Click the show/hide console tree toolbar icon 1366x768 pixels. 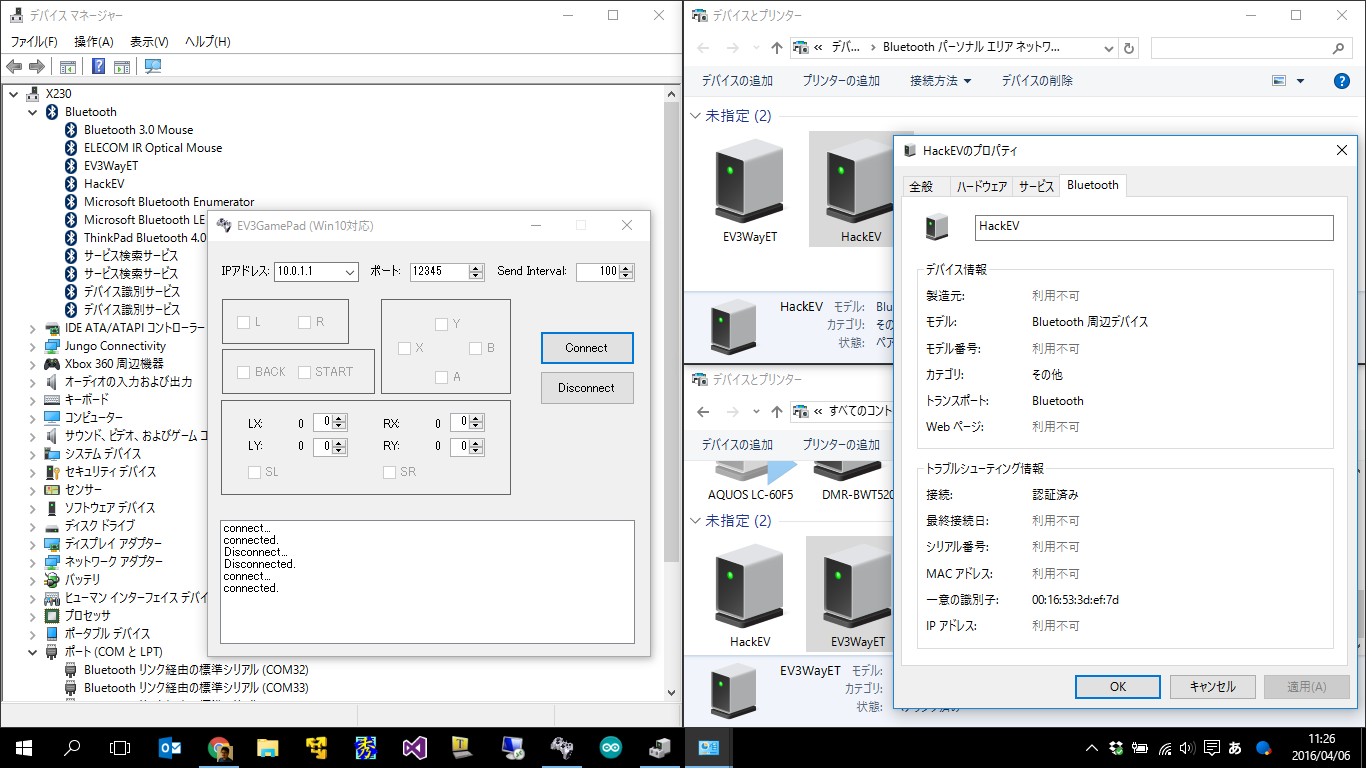click(68, 67)
